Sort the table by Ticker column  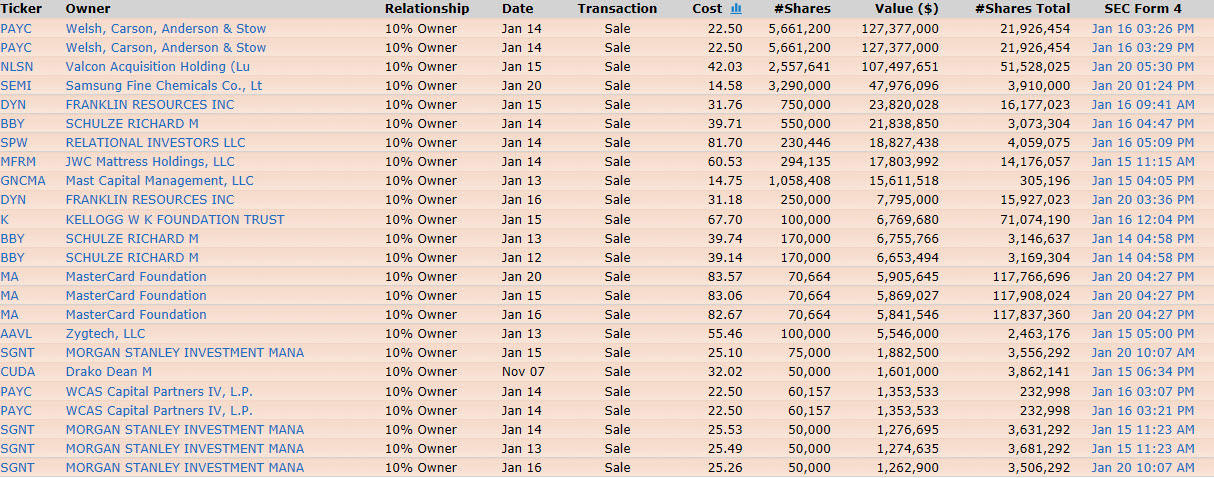21,9
